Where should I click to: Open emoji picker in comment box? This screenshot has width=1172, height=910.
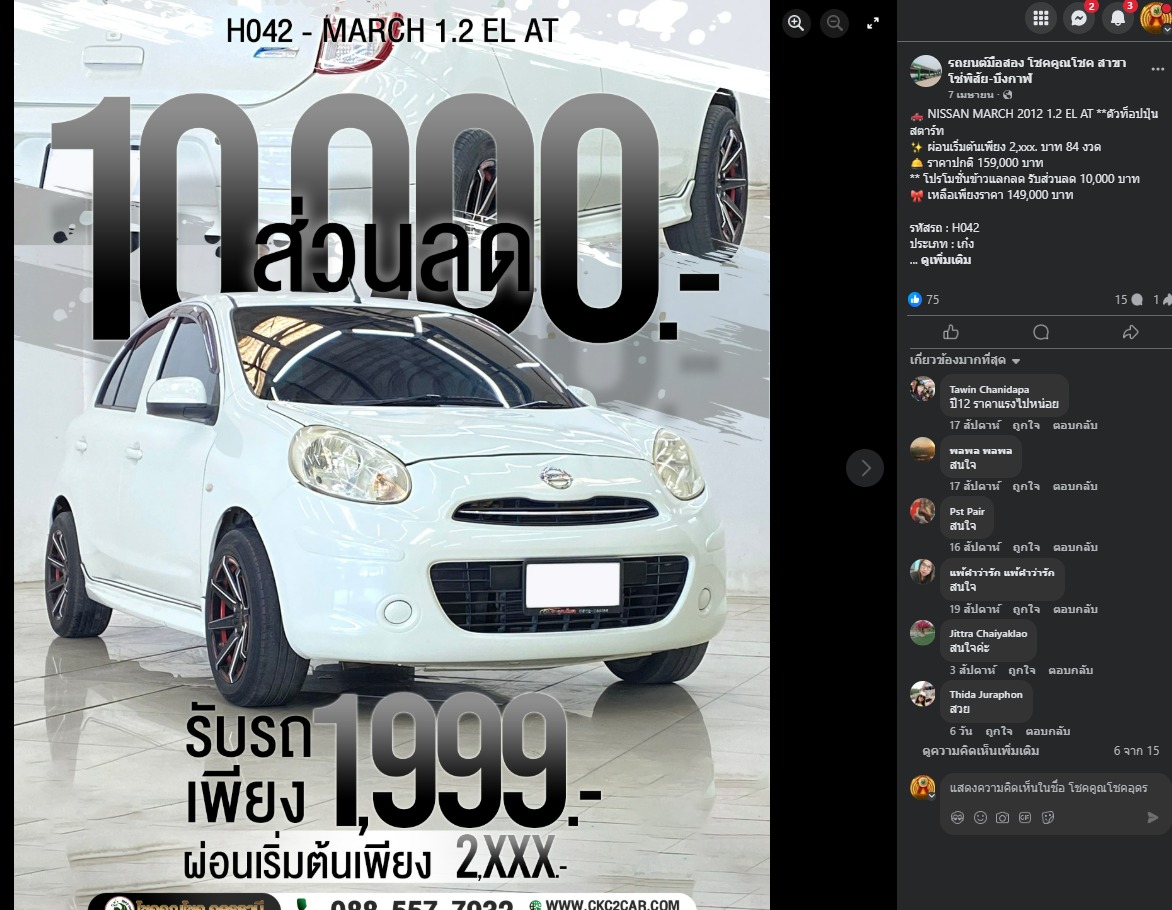[980, 817]
